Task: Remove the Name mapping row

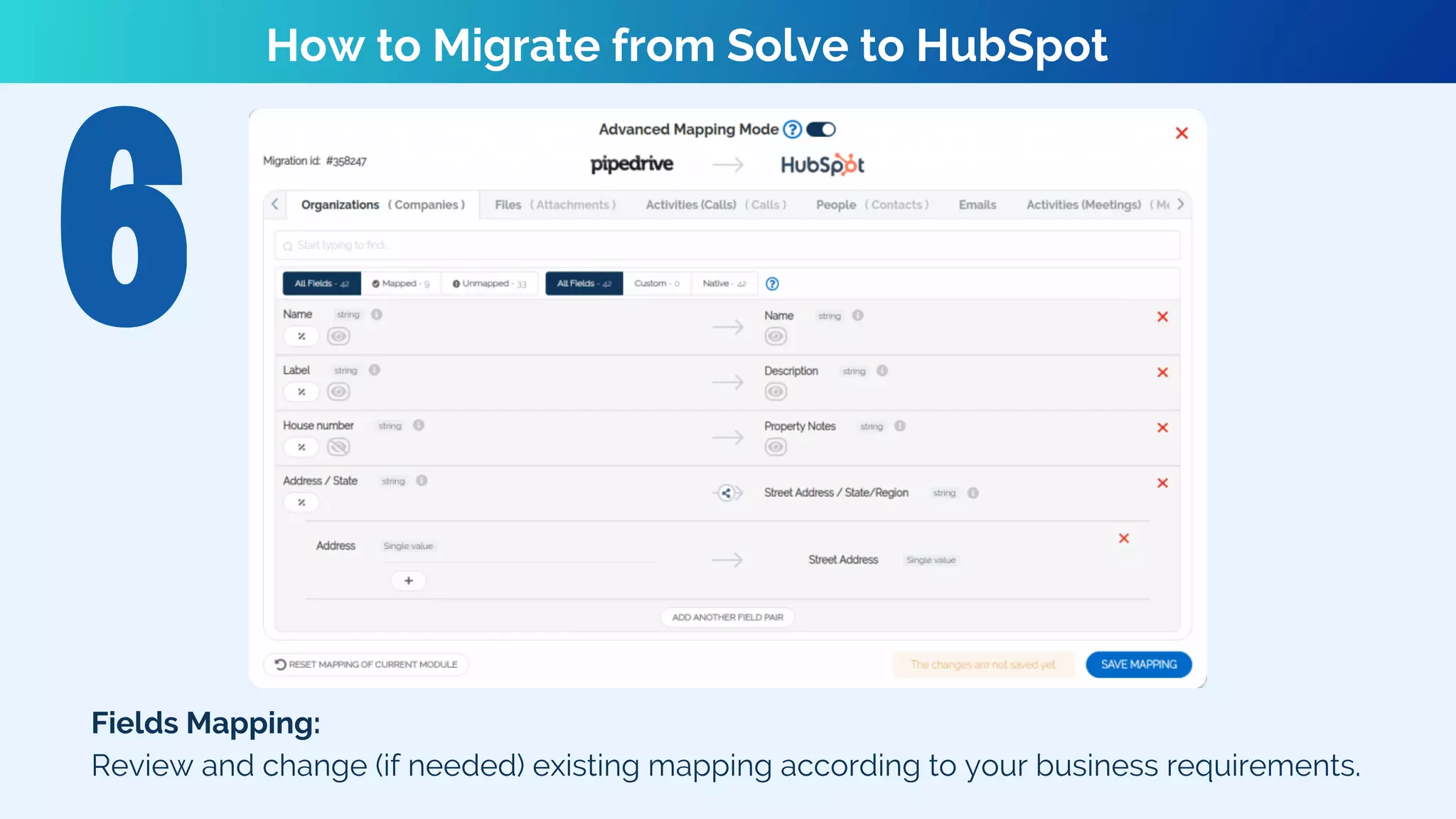Action: click(x=1162, y=316)
